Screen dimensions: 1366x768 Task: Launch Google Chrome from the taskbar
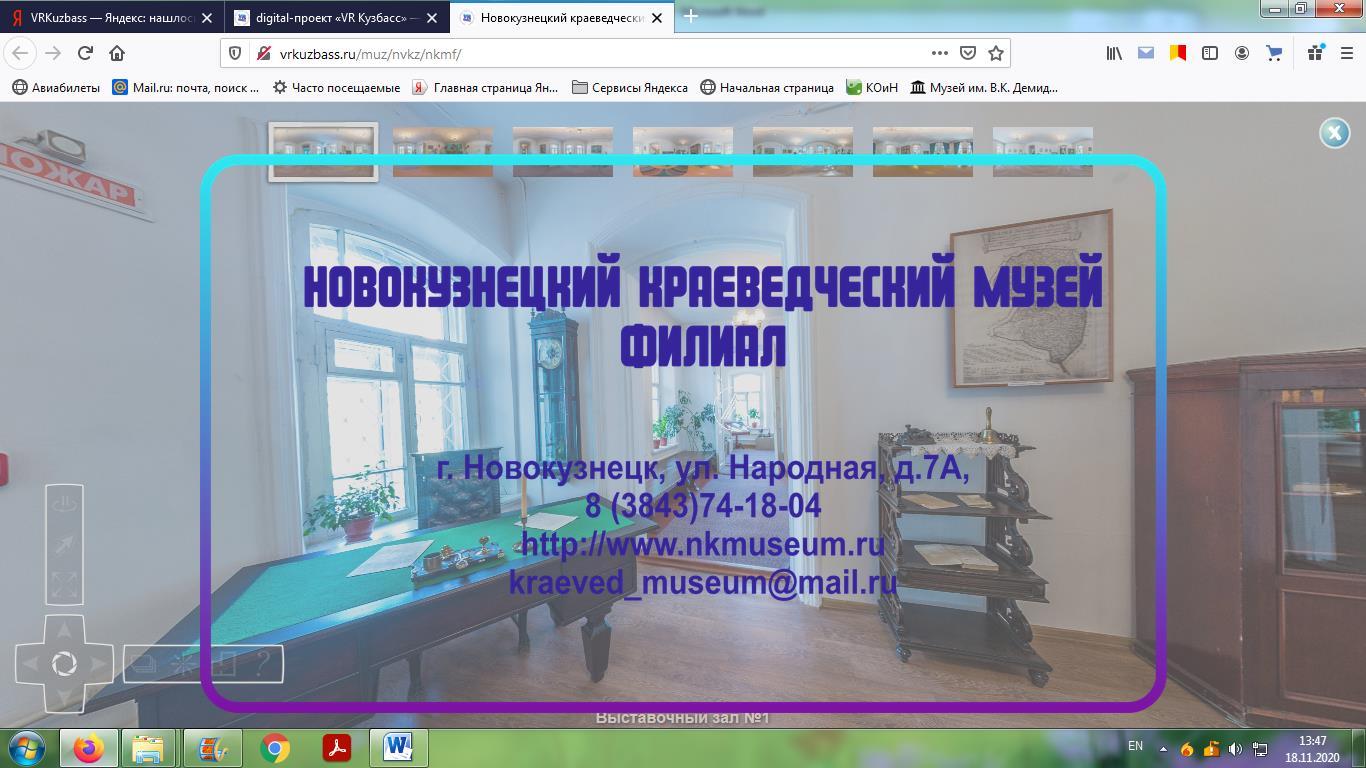275,748
